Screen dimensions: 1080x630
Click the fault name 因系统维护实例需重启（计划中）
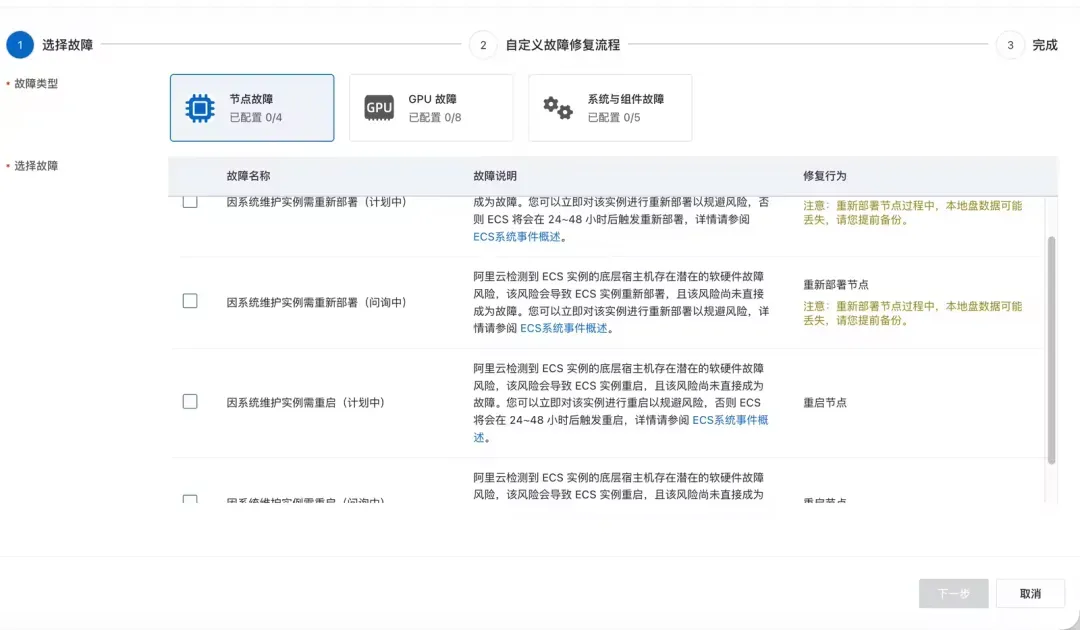click(305, 403)
